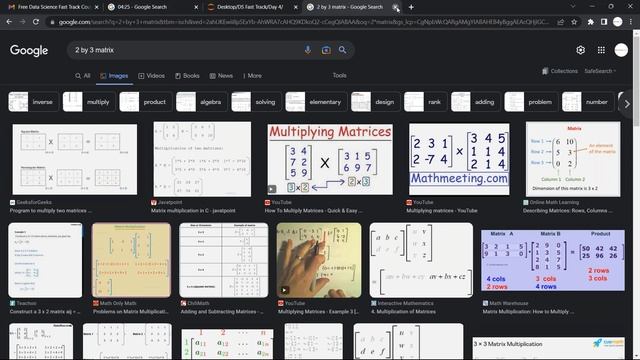Filter by the multiply chip
This screenshot has height=360, width=640.
click(88, 102)
